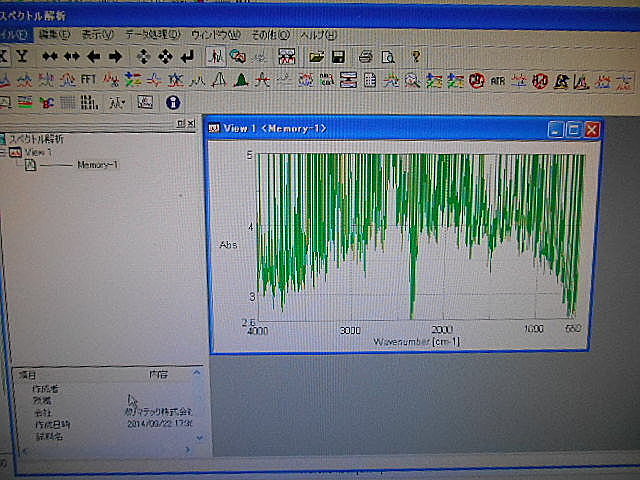Click the picture frame icon in third row
The image size is (640, 480).
coord(145,102)
